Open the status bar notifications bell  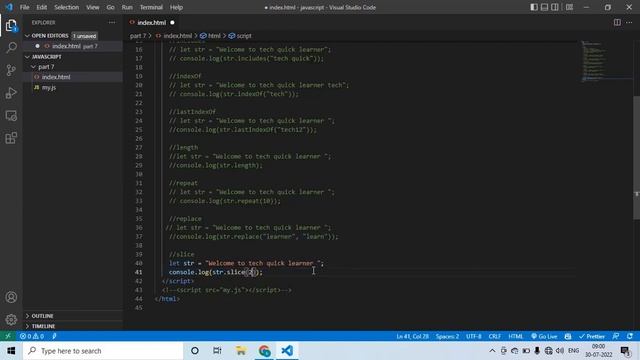(630, 336)
